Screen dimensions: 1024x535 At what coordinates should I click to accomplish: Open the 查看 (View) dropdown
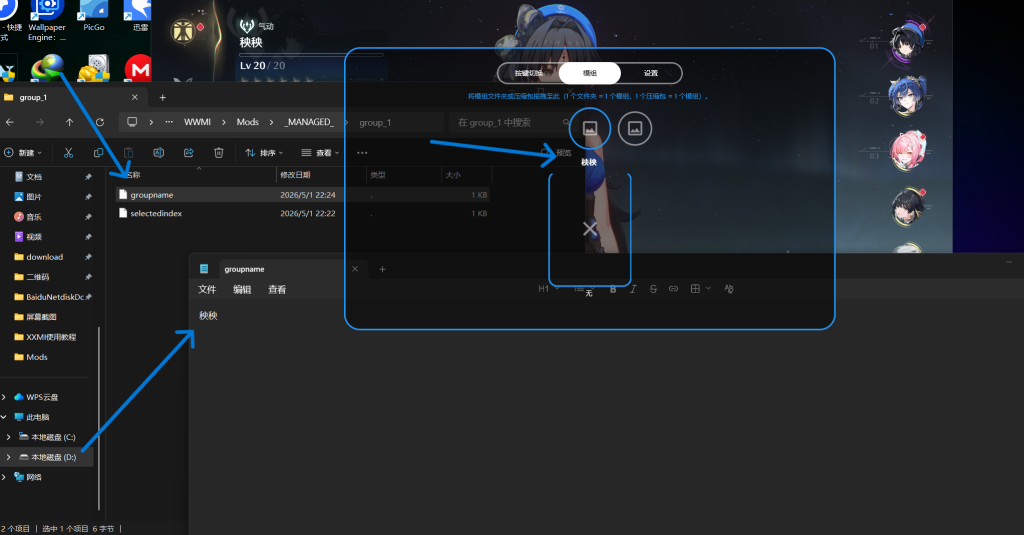[321, 153]
